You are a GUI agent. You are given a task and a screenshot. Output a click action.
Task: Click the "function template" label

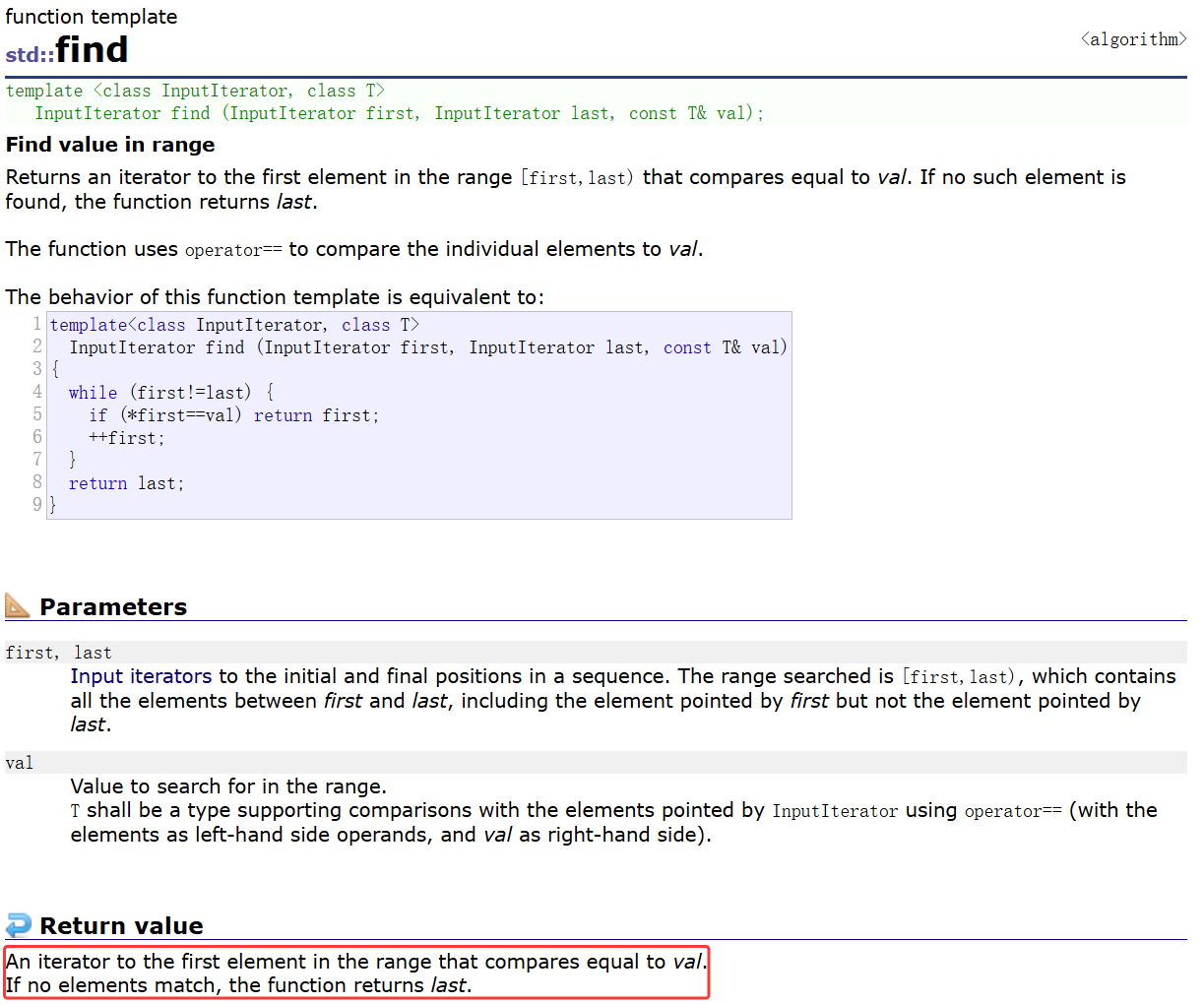92,17
